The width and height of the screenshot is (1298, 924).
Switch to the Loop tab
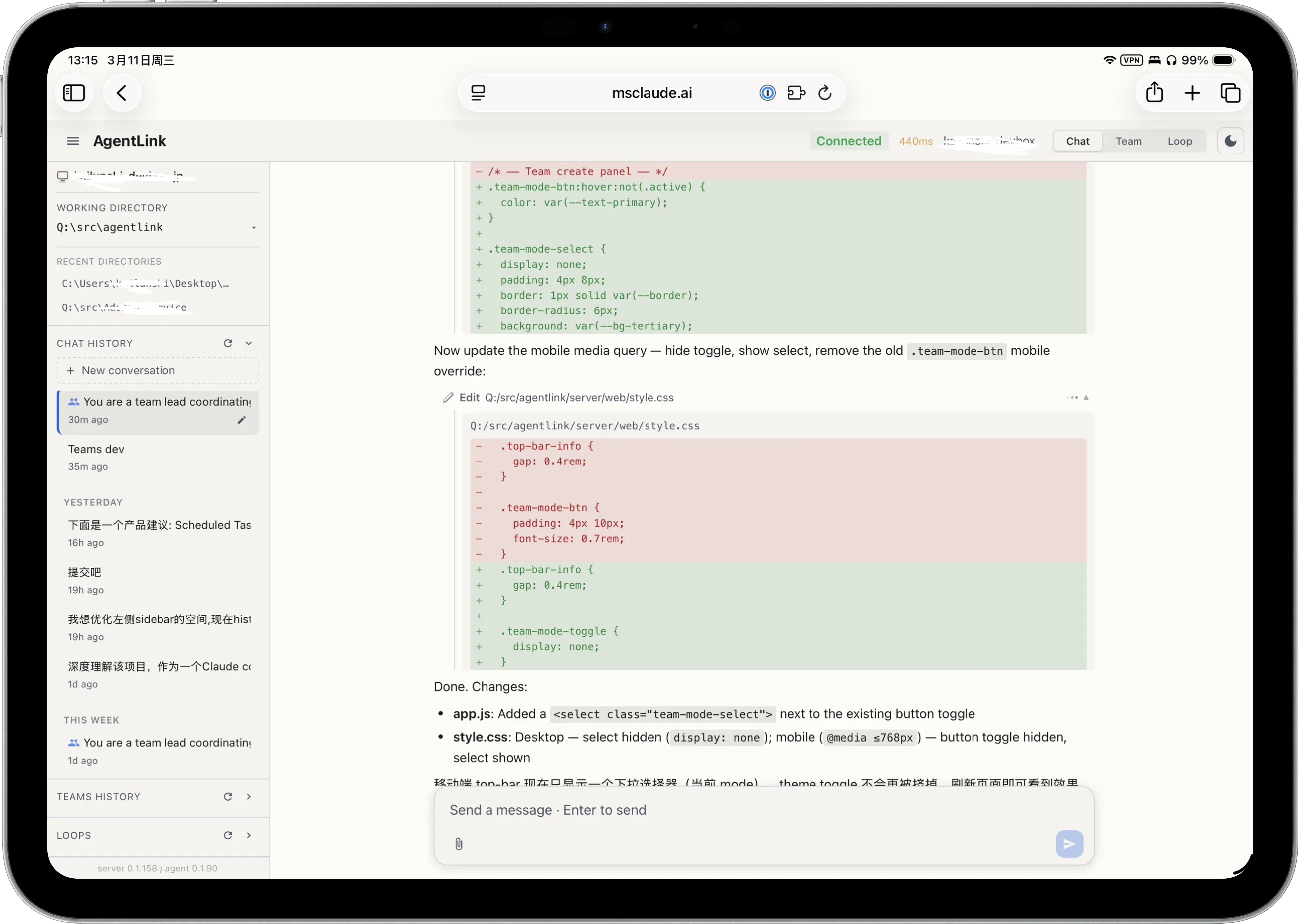point(1180,141)
